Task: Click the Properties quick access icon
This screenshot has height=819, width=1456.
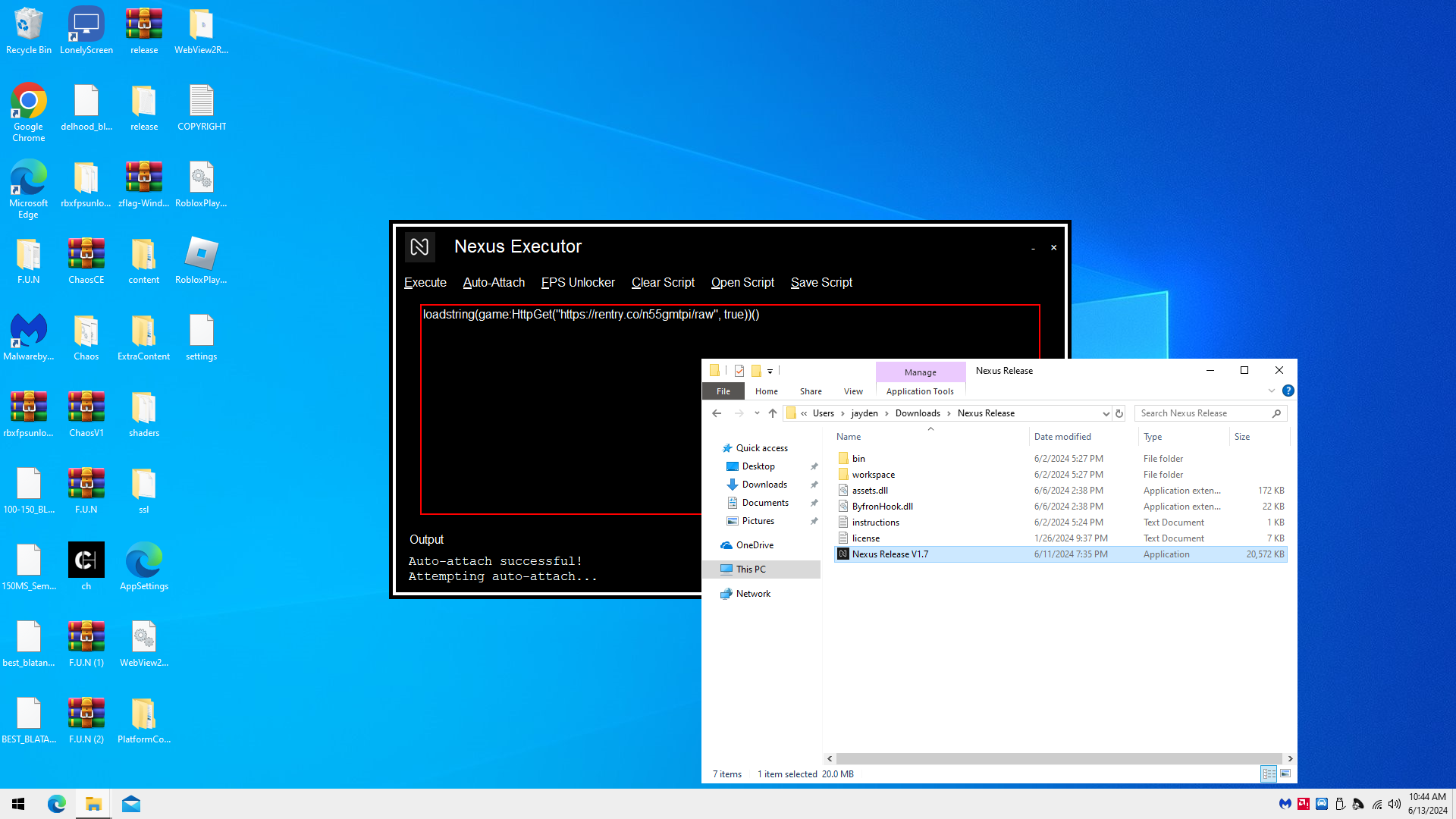Action: (x=739, y=371)
